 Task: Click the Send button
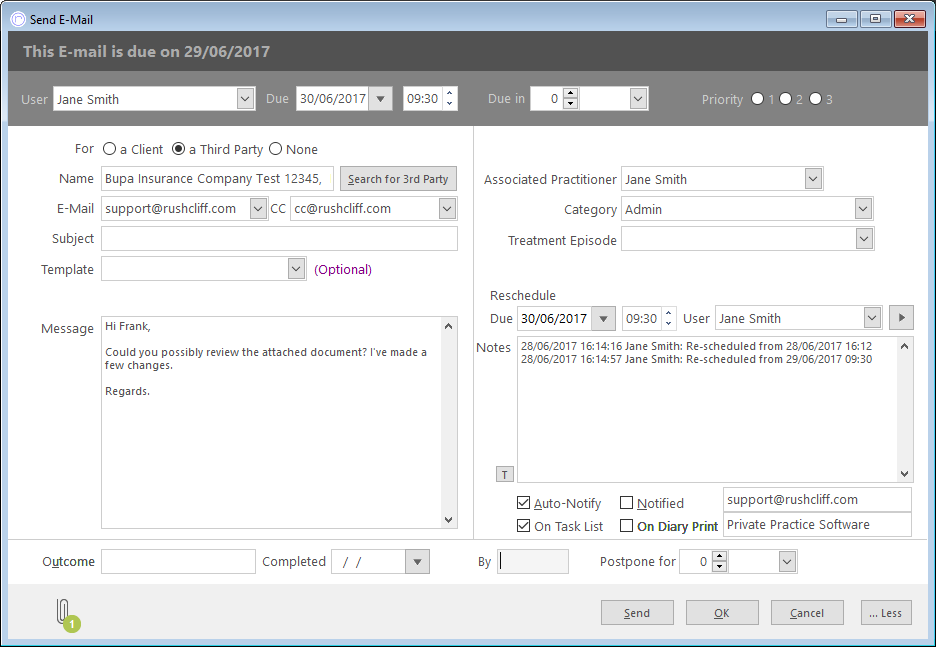637,612
